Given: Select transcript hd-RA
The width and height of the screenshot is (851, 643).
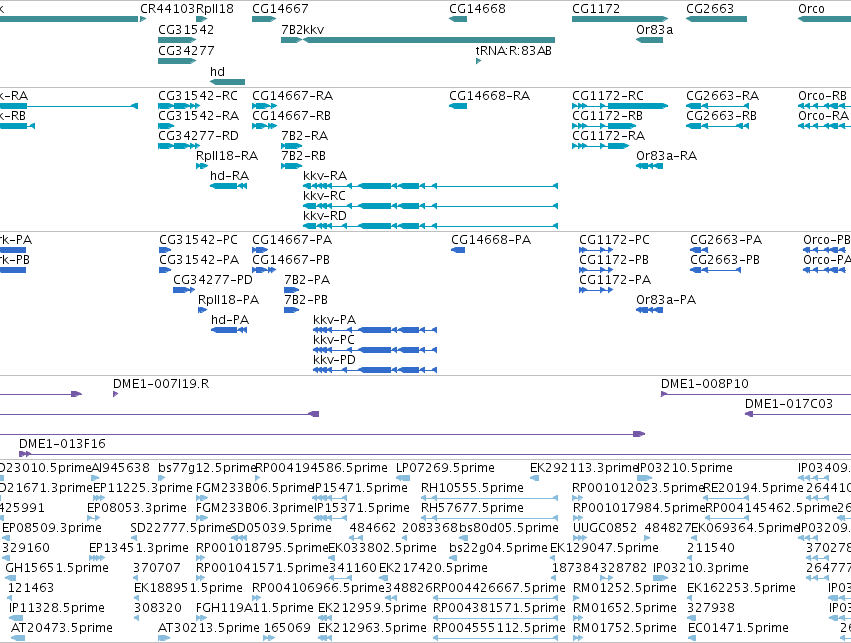Looking at the screenshot, I should 228,186.
